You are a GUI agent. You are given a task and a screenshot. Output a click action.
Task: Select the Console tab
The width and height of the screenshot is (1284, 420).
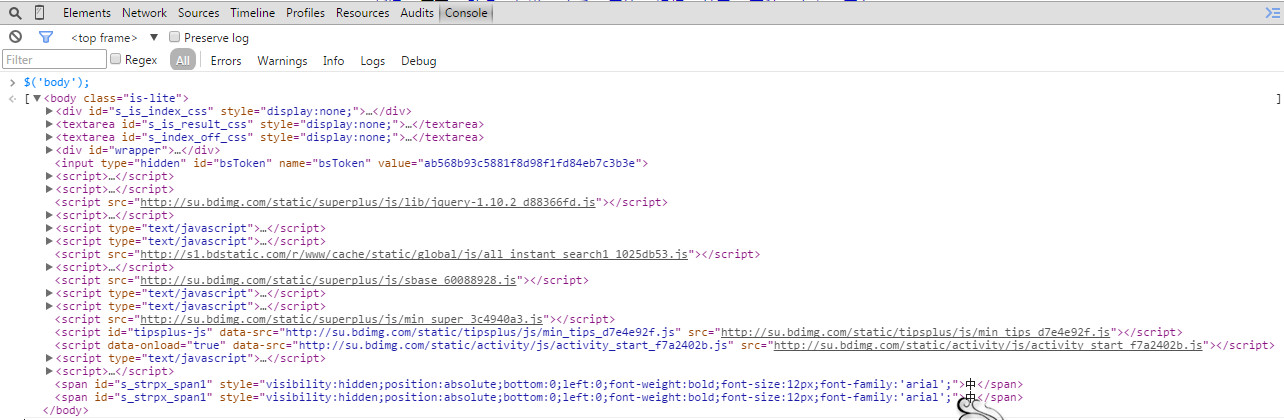tap(466, 13)
